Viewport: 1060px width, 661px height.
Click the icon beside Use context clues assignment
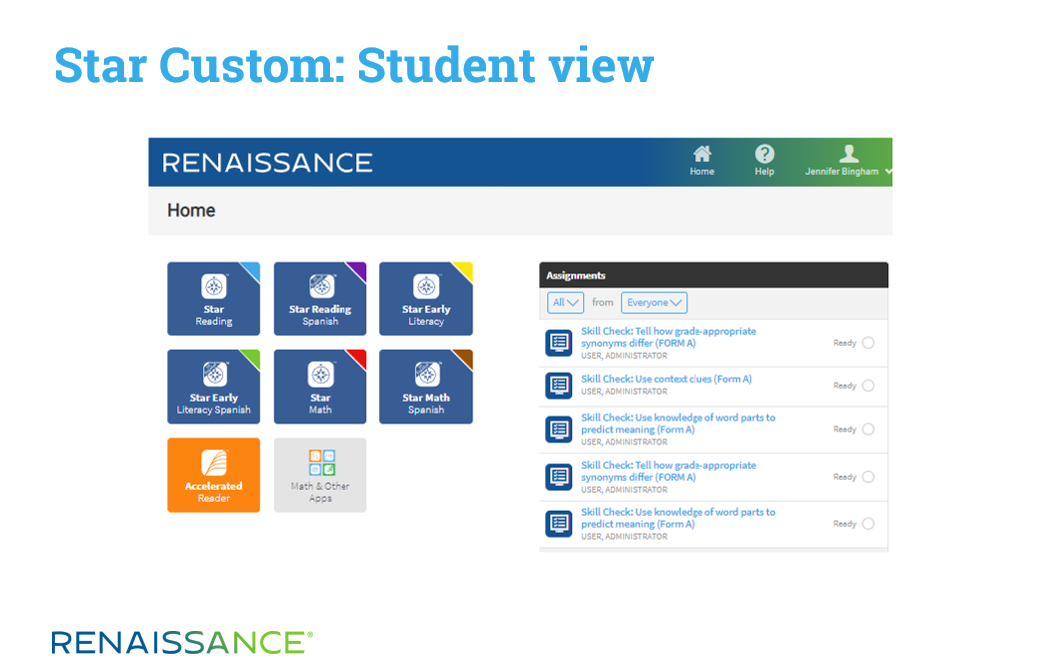[x=559, y=386]
